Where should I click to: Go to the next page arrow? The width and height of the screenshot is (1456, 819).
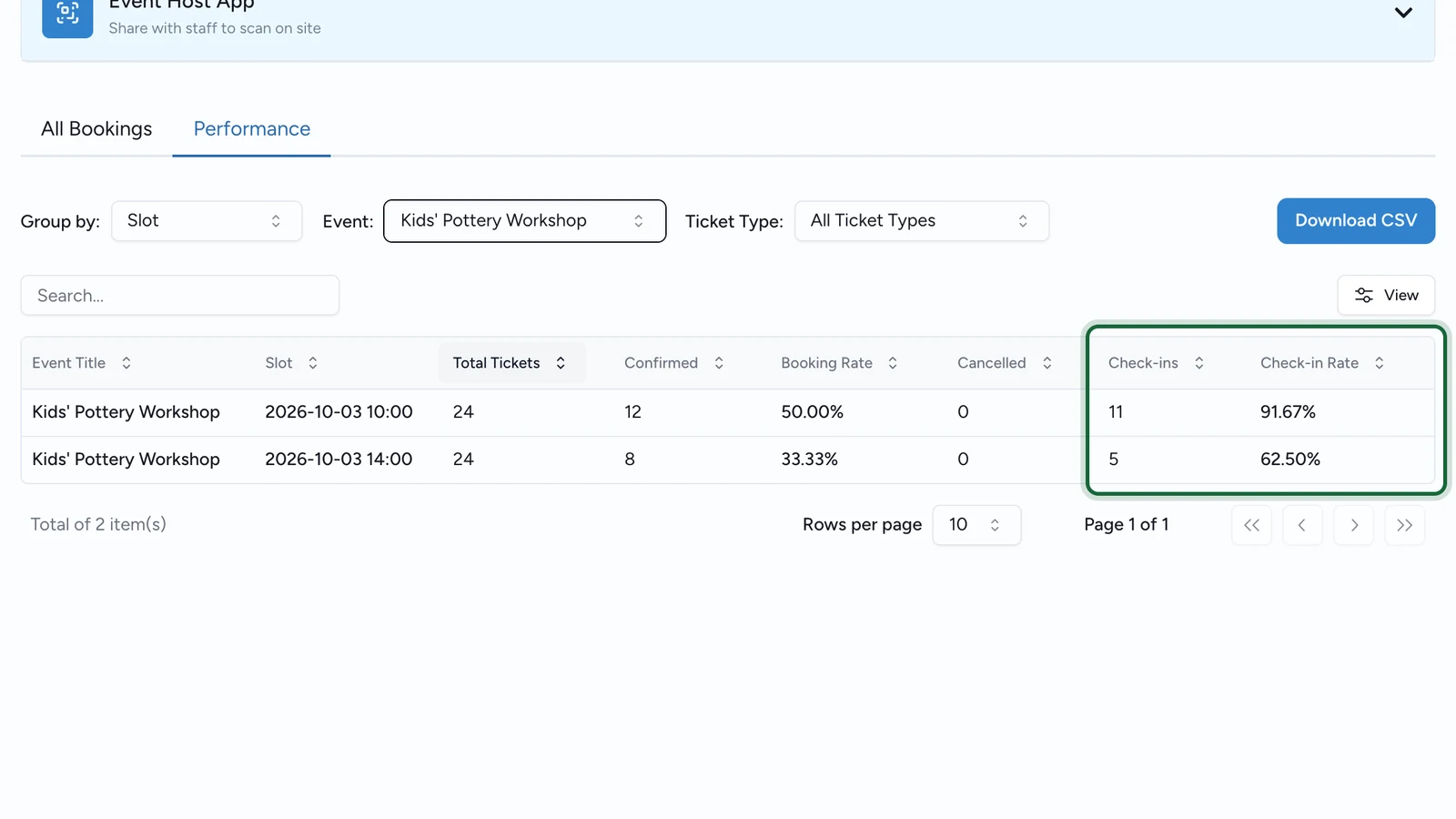click(x=1354, y=525)
